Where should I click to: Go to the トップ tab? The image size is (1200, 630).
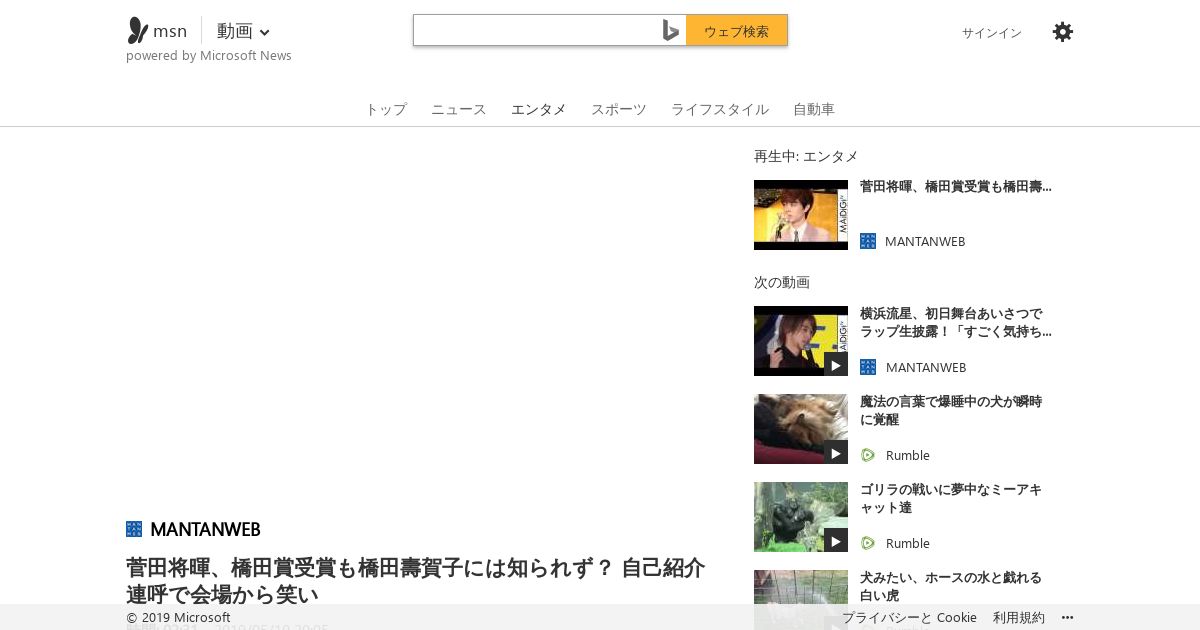coord(386,109)
